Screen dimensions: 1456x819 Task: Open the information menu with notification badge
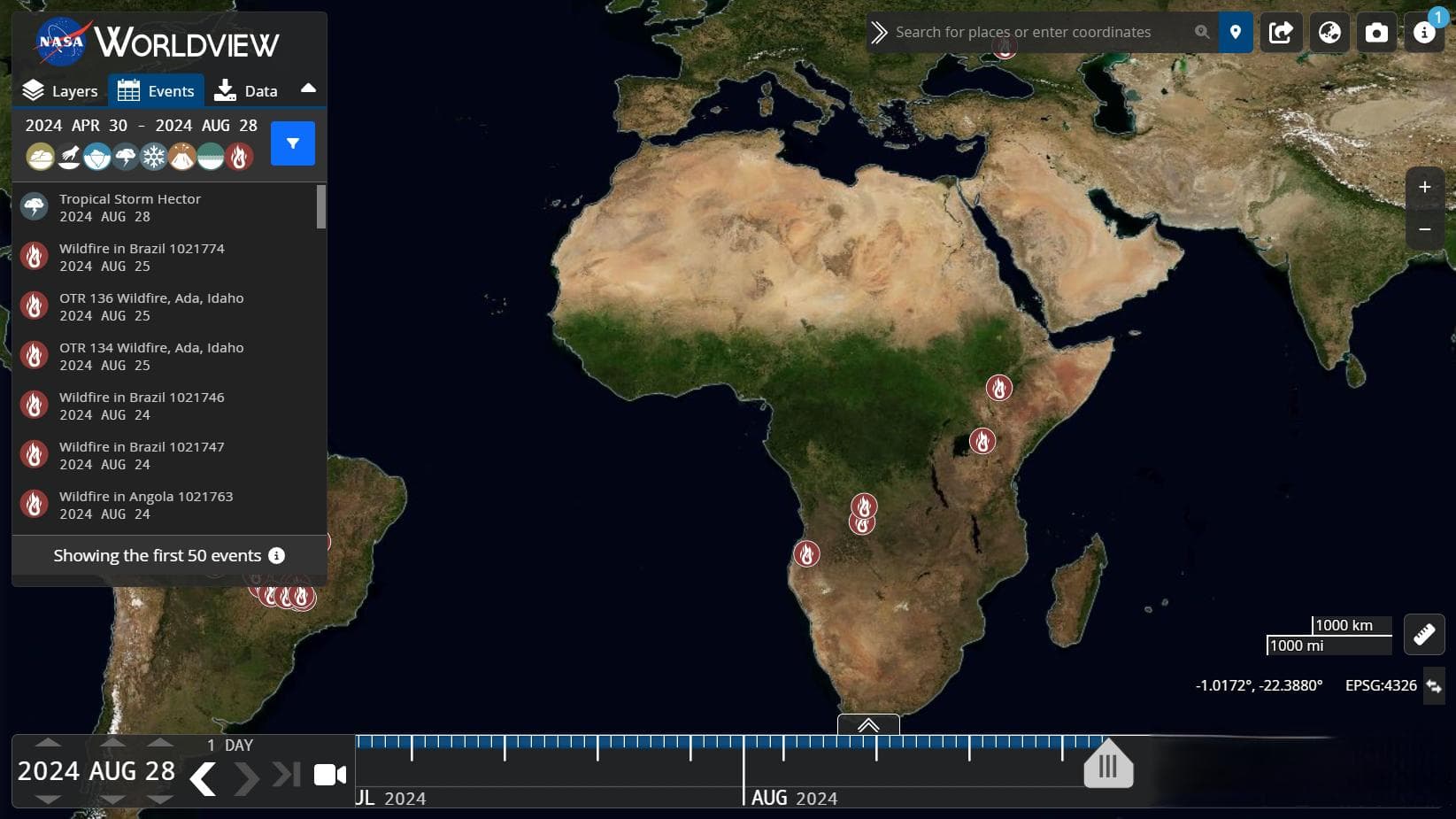coord(1424,33)
